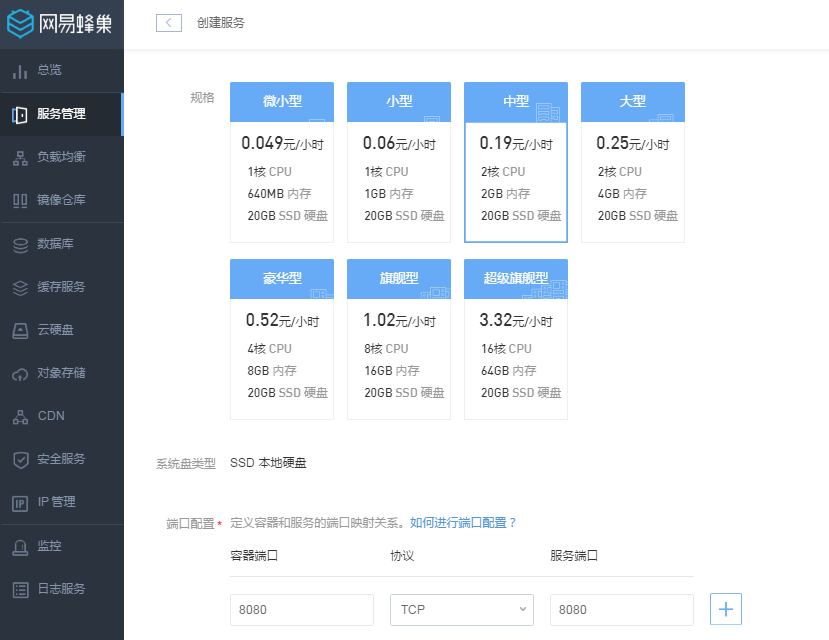Click the plus button to add port mapping

click(x=725, y=609)
